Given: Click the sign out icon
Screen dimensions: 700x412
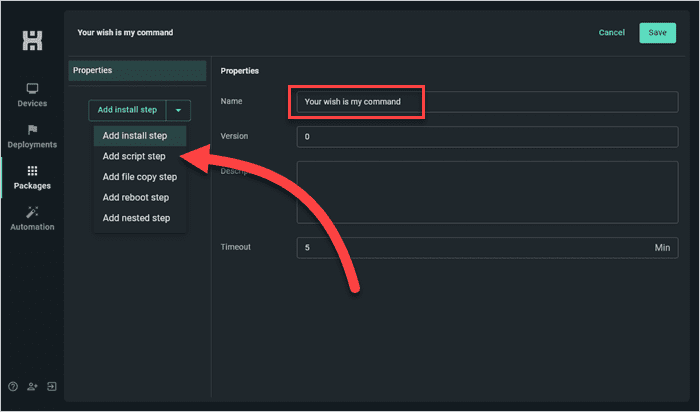Looking at the screenshot, I should click(52, 387).
